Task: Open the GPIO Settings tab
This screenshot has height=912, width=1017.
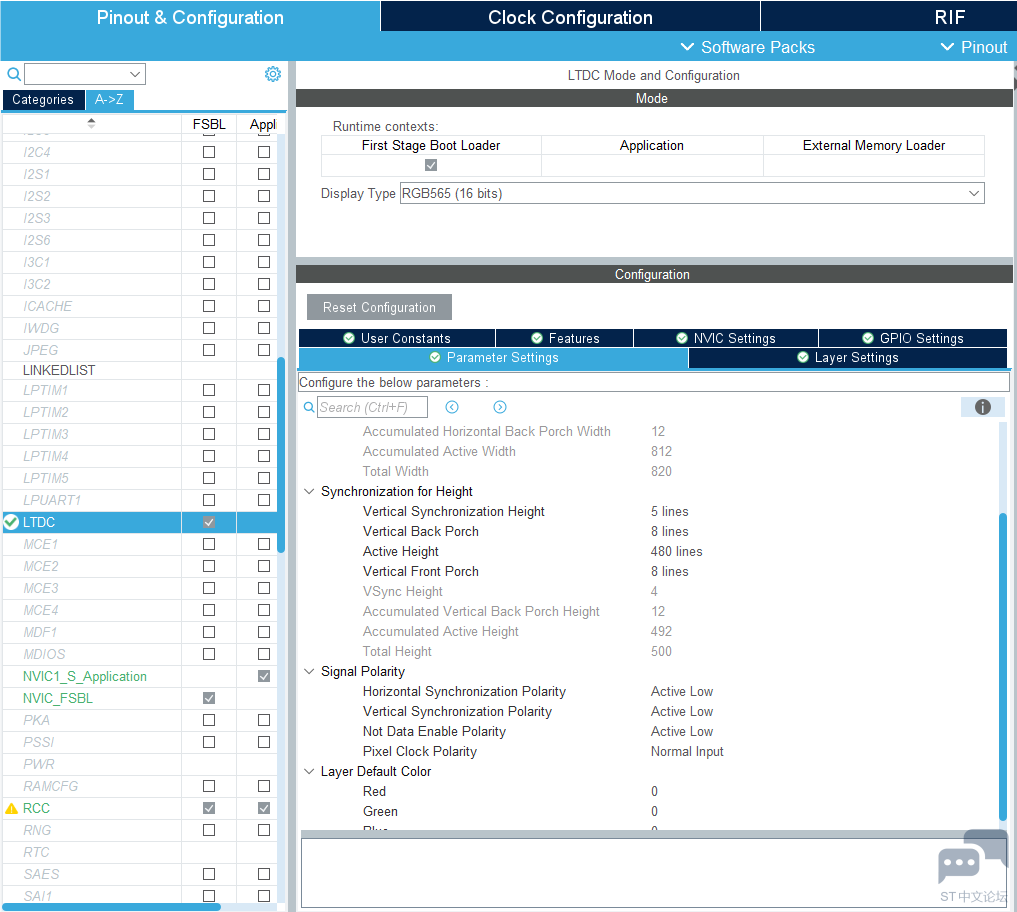Action: pyautogui.click(x=913, y=338)
